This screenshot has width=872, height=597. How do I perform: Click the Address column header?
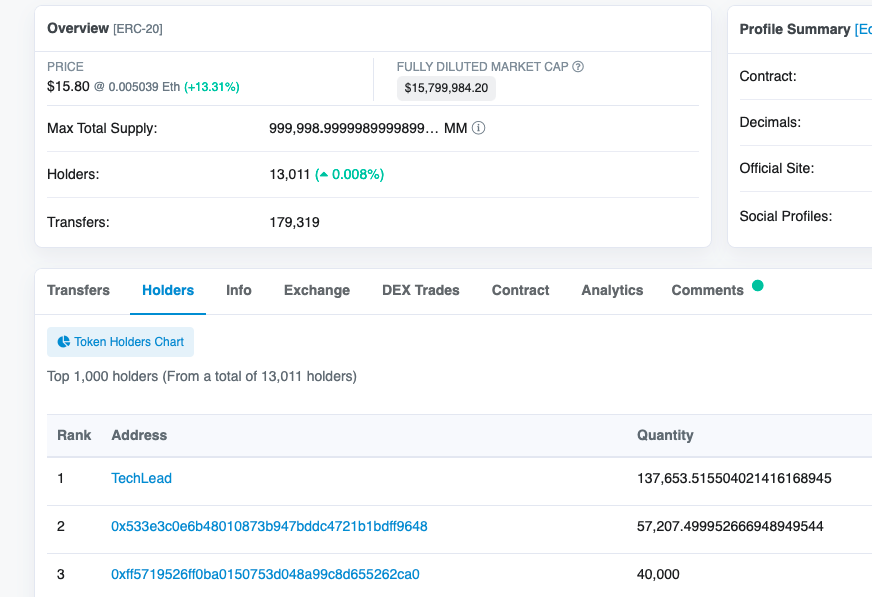[139, 435]
